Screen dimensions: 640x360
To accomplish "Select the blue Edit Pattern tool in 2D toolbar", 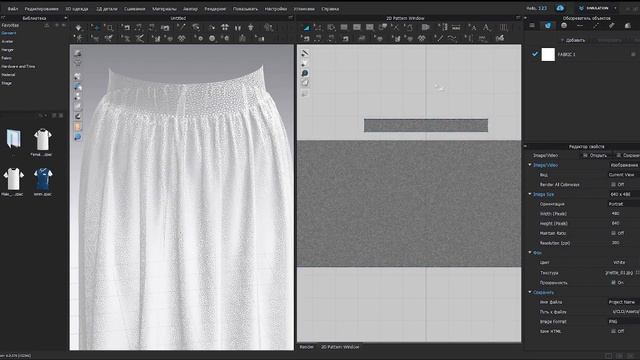I will pos(306,28).
